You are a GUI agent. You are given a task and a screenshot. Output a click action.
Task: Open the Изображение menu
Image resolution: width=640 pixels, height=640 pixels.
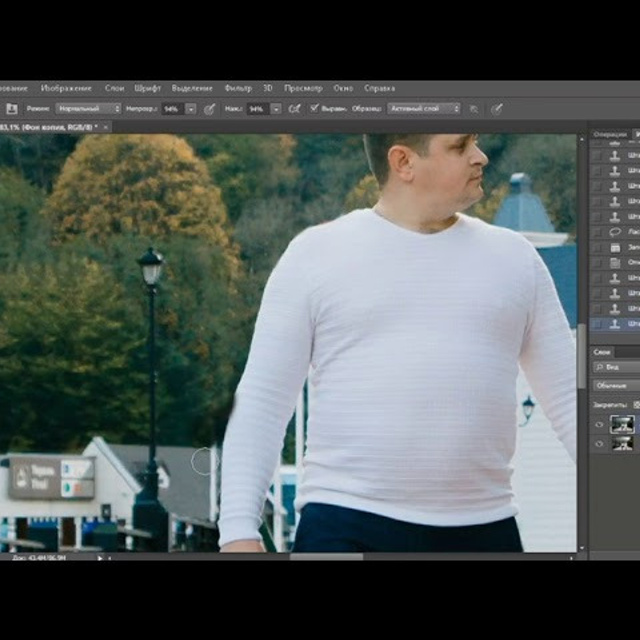pos(66,88)
